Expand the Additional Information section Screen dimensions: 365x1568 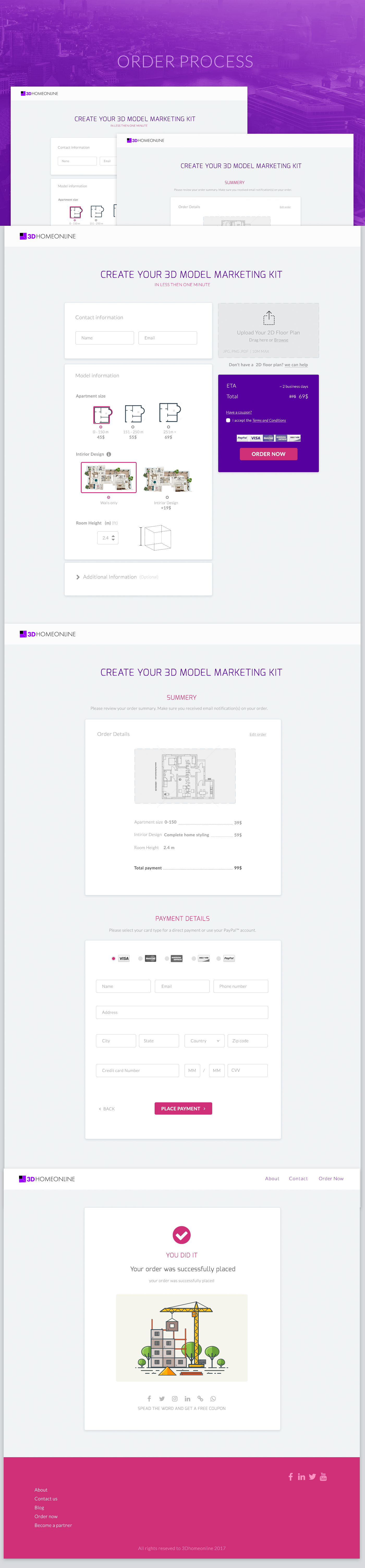(117, 576)
